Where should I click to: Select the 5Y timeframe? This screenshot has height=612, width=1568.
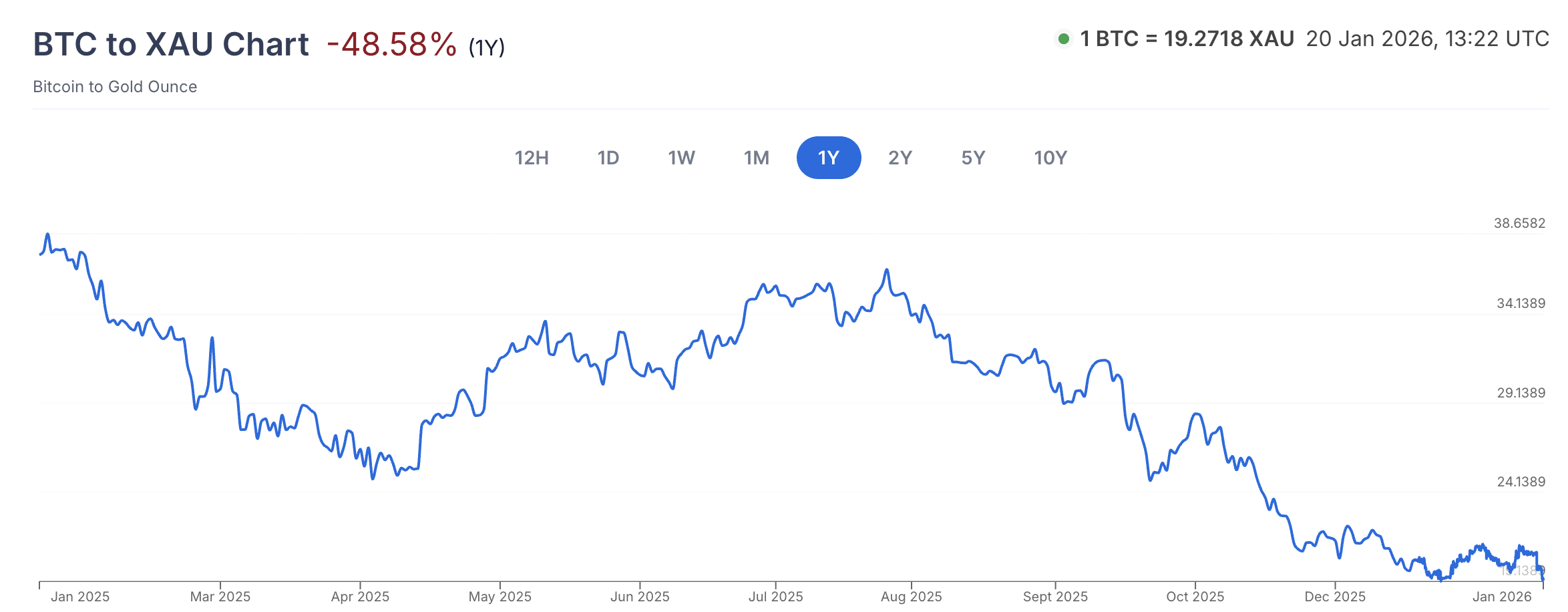coord(973,158)
